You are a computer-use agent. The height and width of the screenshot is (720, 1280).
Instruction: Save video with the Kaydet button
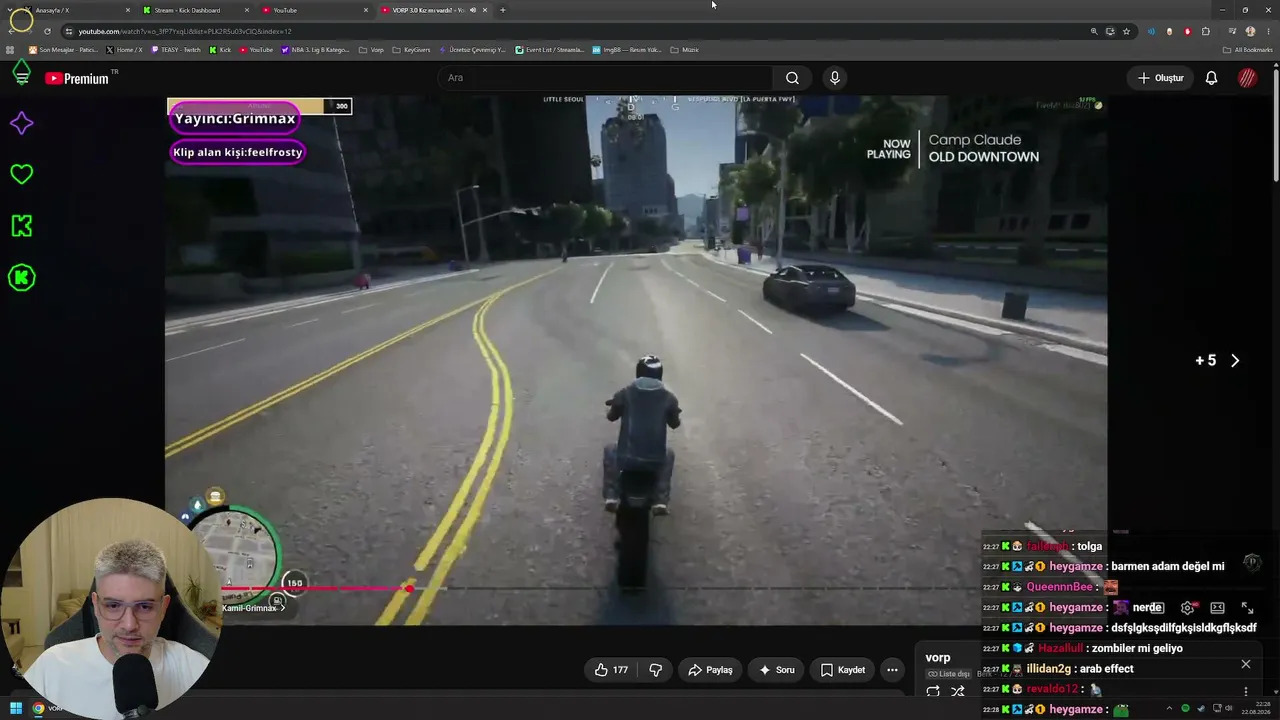[843, 670]
